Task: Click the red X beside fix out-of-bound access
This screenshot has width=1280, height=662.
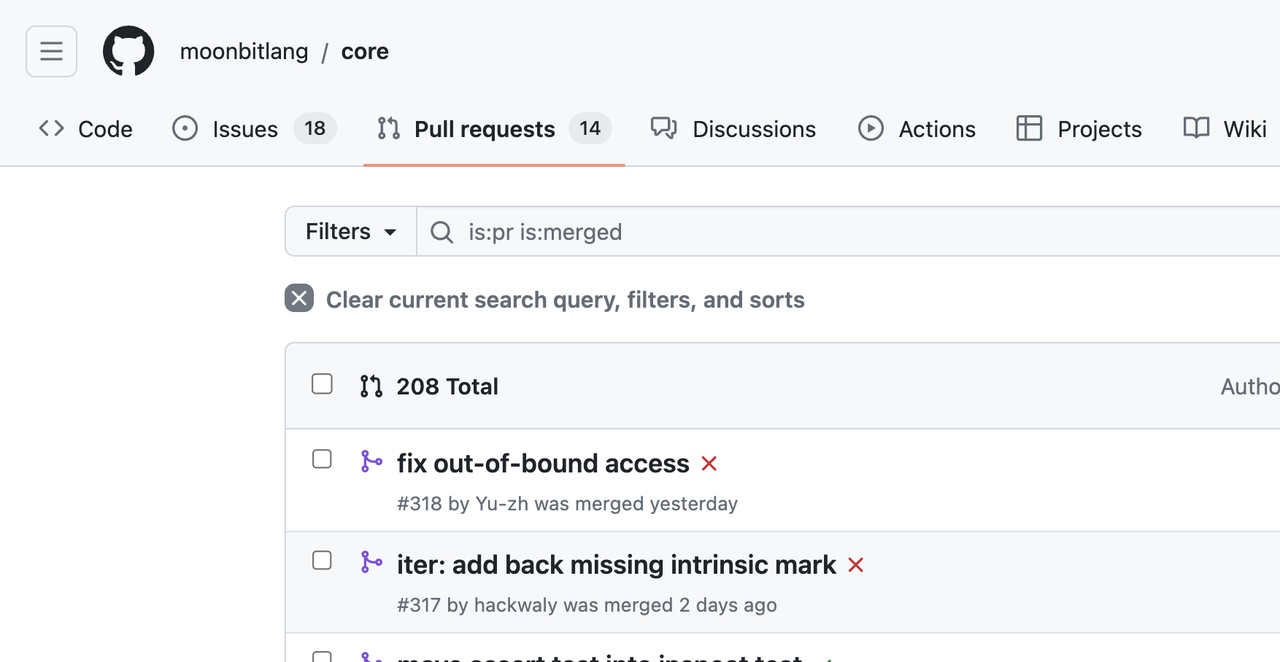Action: [x=709, y=464]
